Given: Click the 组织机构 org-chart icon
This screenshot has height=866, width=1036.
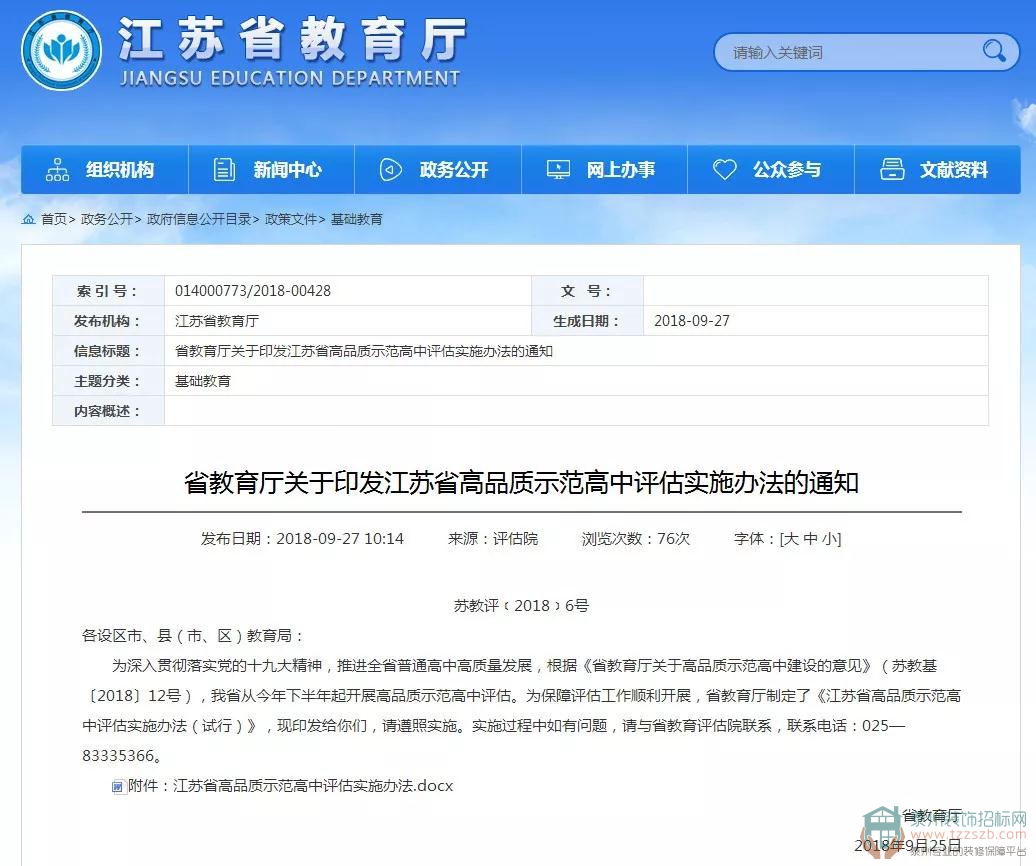Looking at the screenshot, I should point(58,170).
